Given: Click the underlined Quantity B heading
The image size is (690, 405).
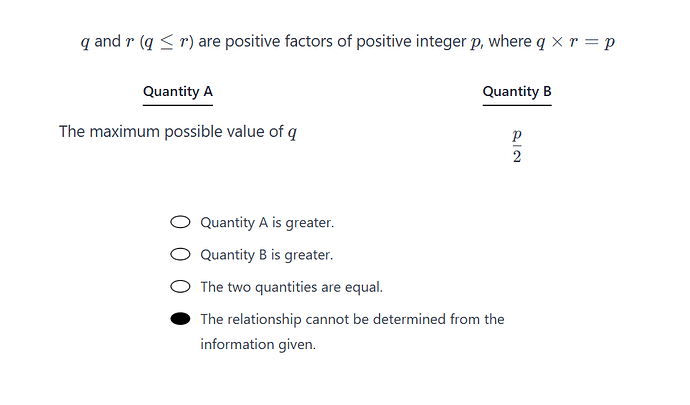Looking at the screenshot, I should [x=517, y=92].
